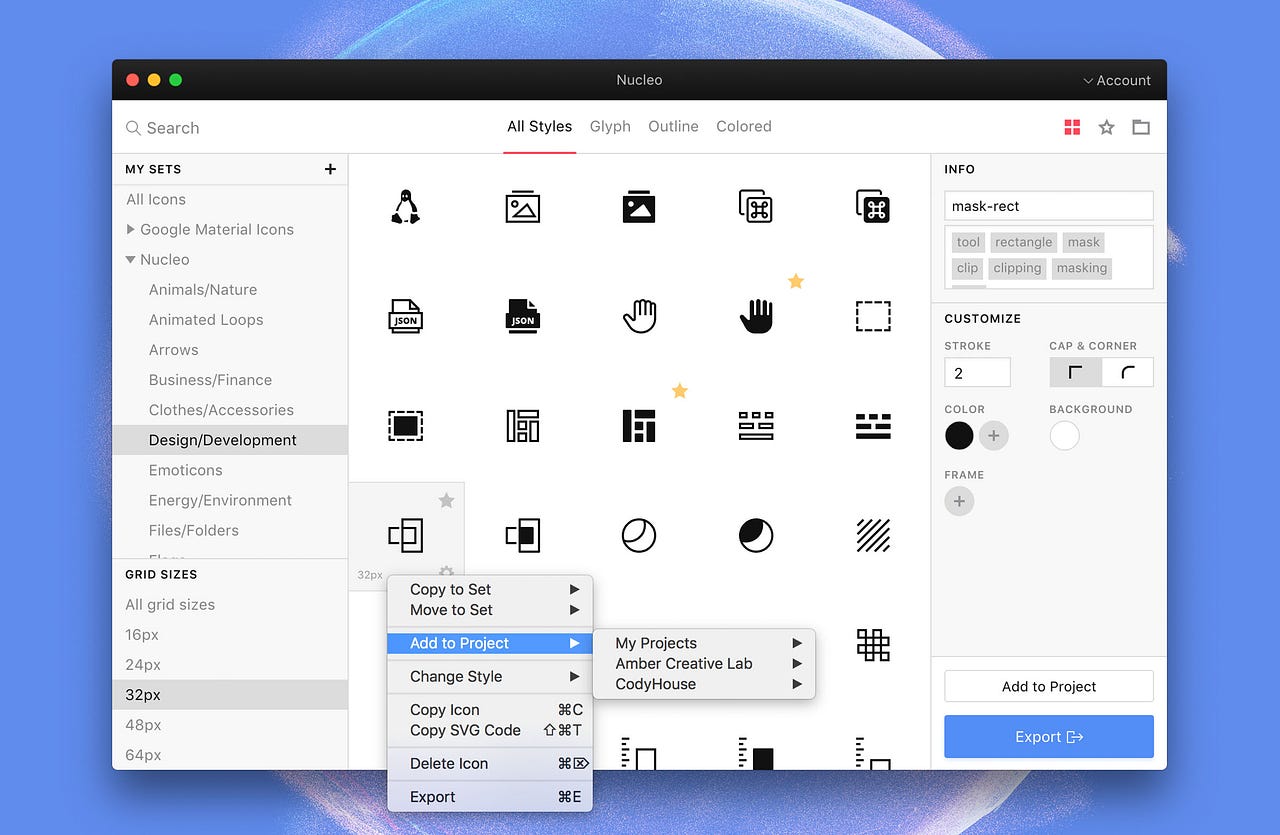Toggle the favorite star above the black hand icon
Viewport: 1280px width, 835px height.
pos(795,281)
